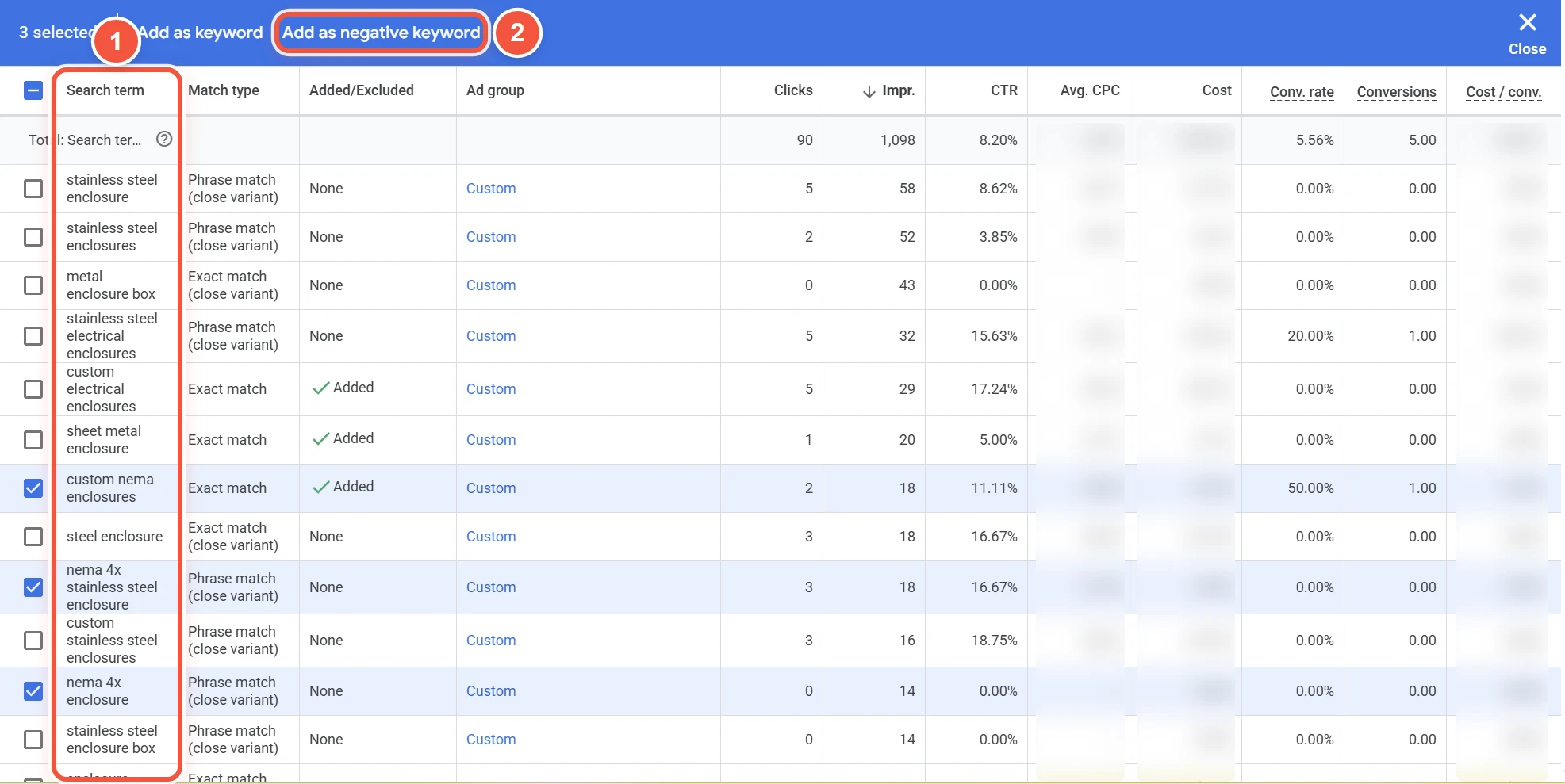Click the 3 selected label in the bar

click(56, 33)
